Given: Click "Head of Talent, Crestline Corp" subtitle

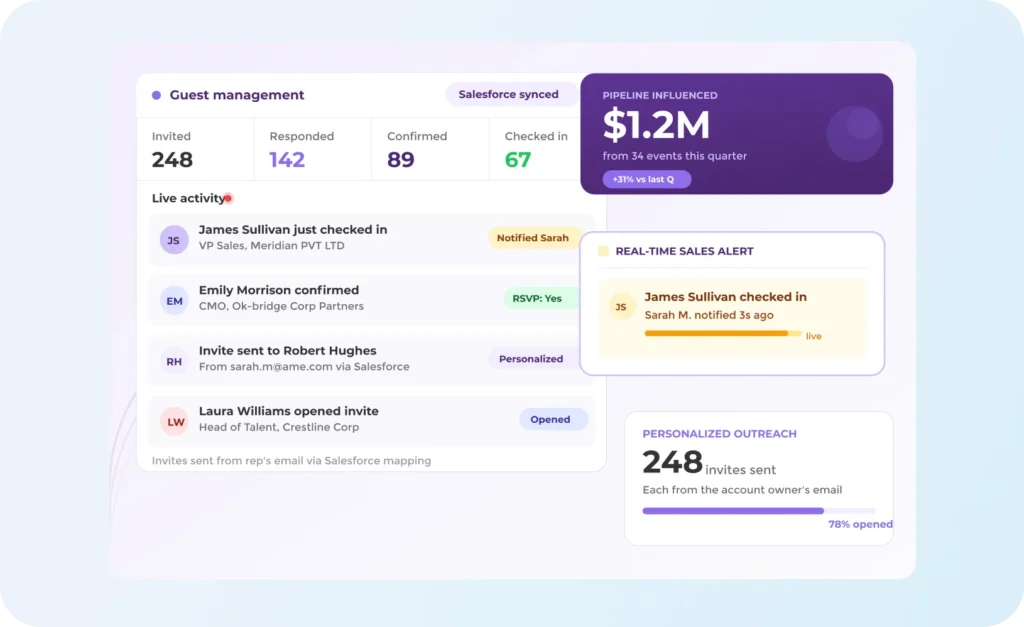Looking at the screenshot, I should tap(279, 427).
